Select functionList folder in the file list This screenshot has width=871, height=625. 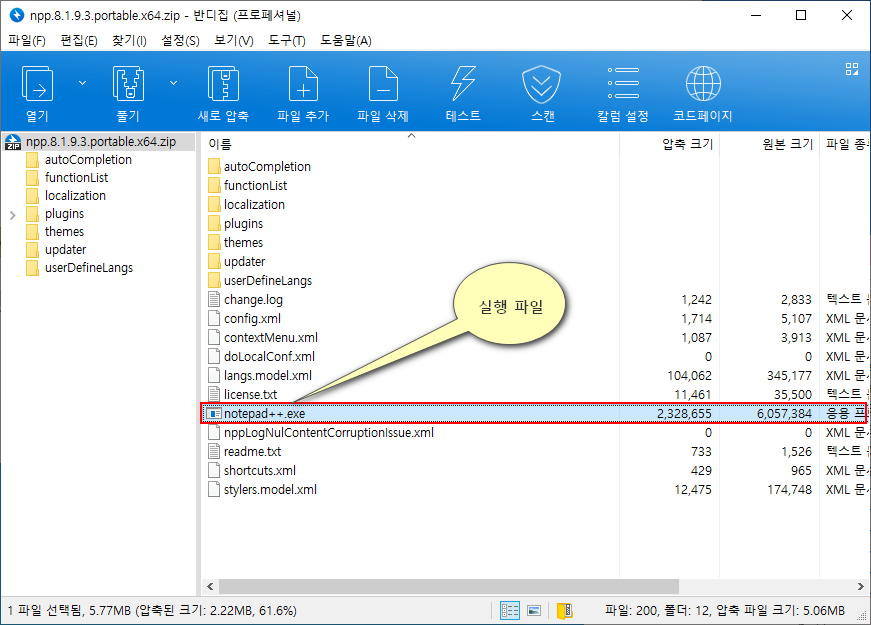pos(256,186)
